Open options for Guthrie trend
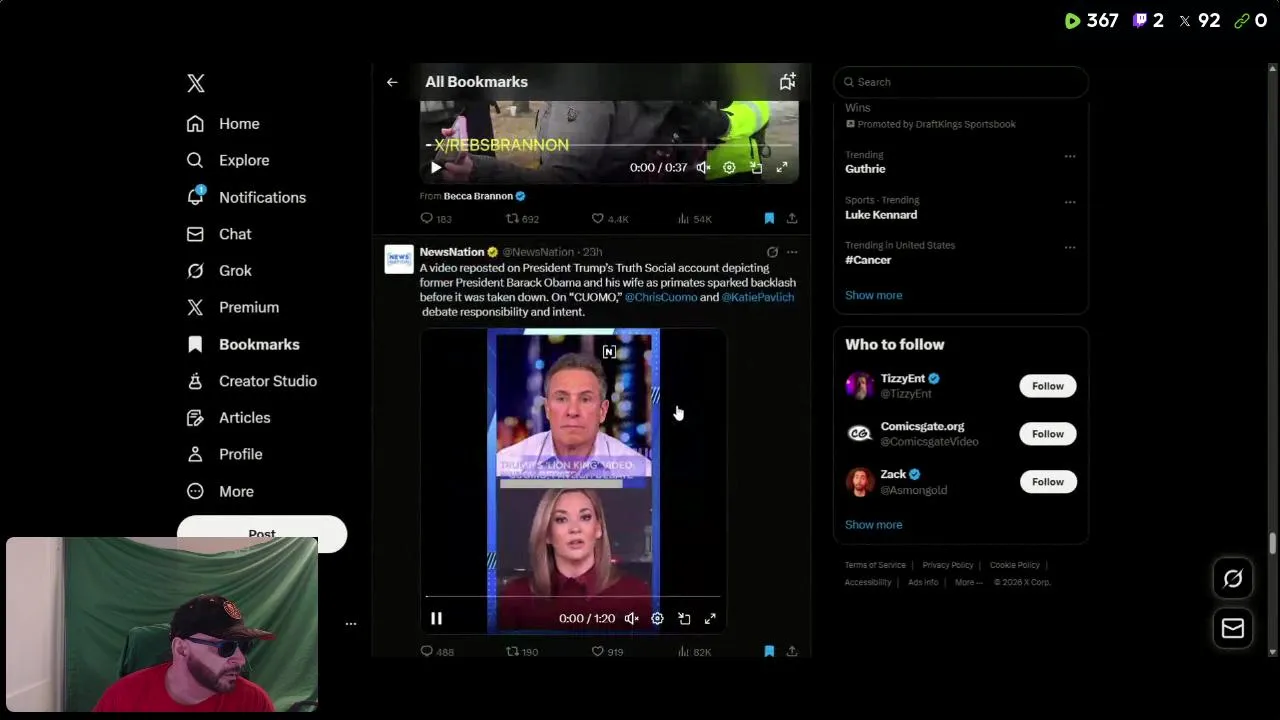 1070,156
